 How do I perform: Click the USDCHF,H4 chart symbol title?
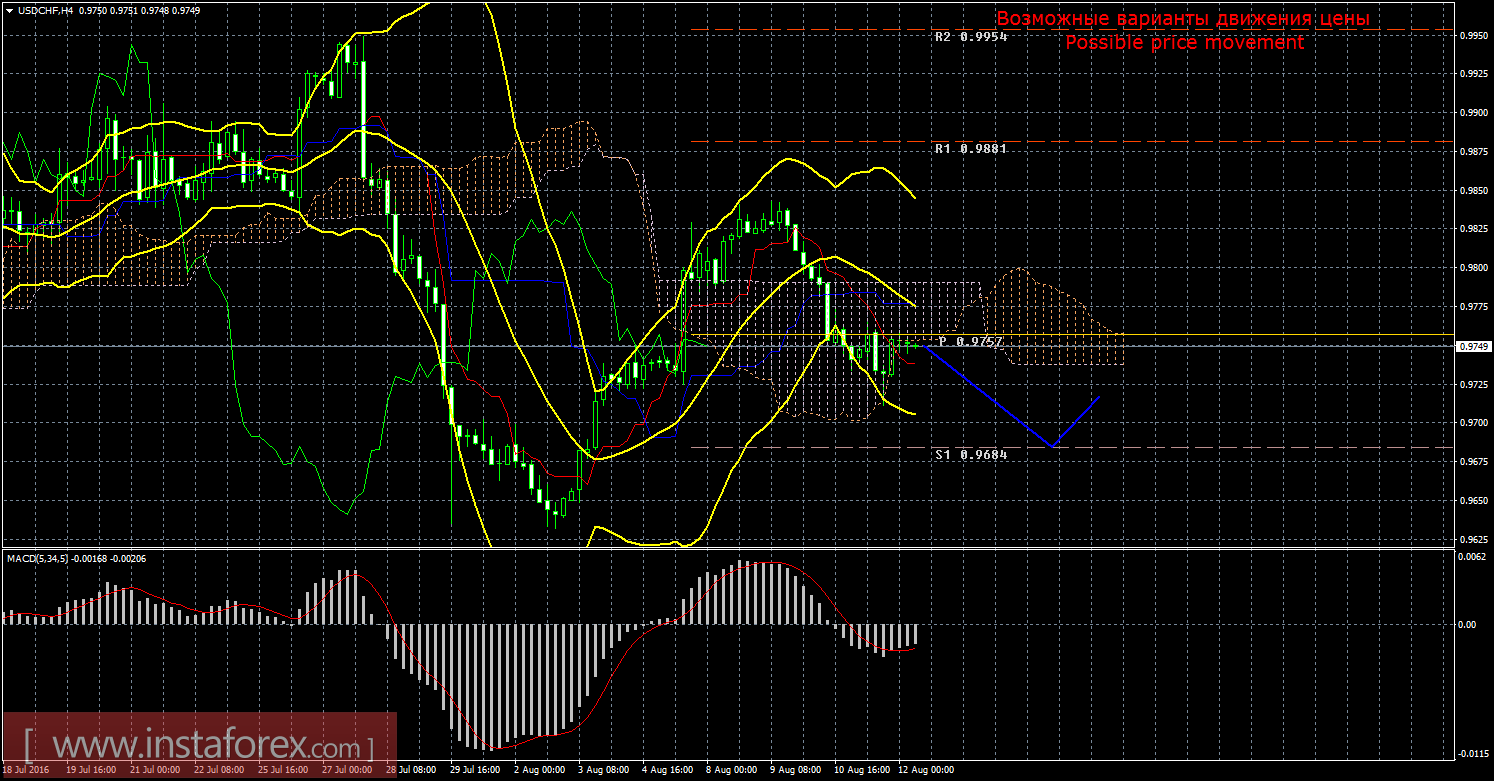(x=45, y=9)
